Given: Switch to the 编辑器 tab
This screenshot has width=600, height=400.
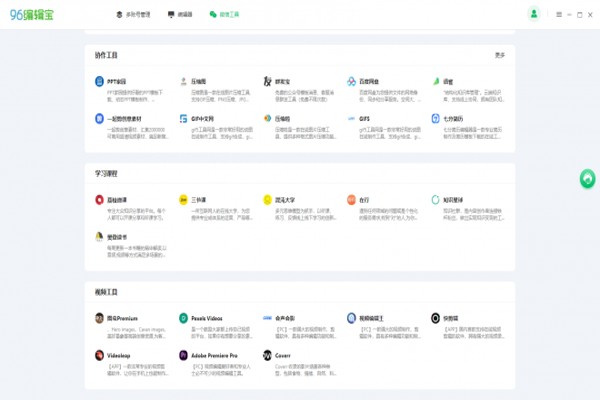Looking at the screenshot, I should [180, 15].
